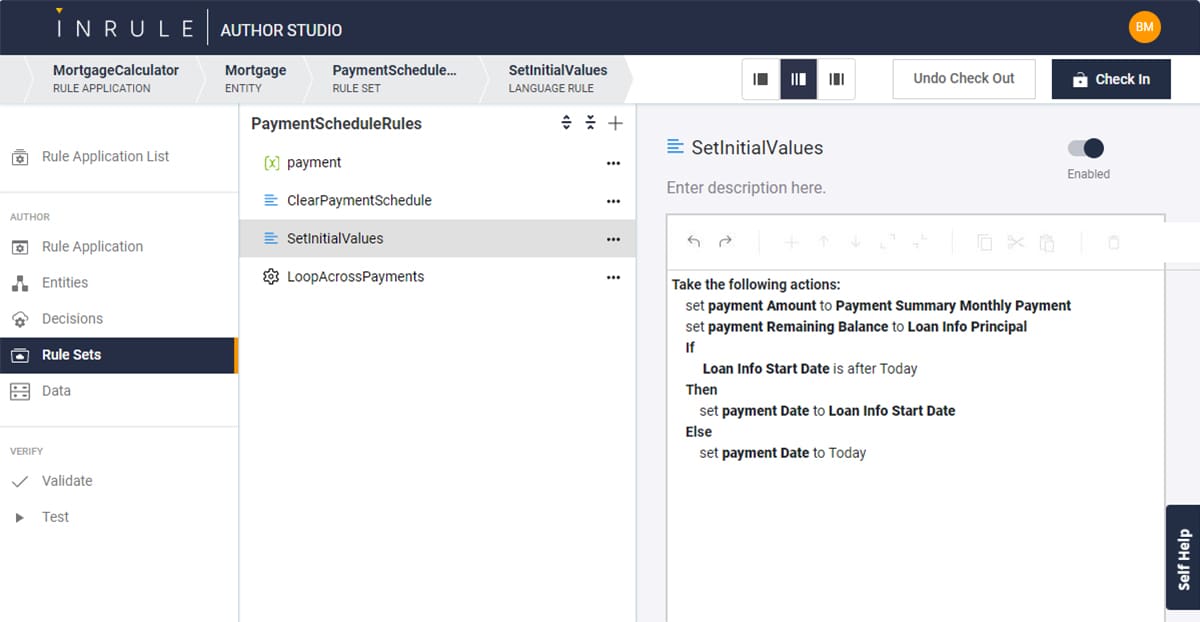Image resolution: width=1200 pixels, height=622 pixels.
Task: Click the 'If' keyword in the rule
Action: click(690, 348)
